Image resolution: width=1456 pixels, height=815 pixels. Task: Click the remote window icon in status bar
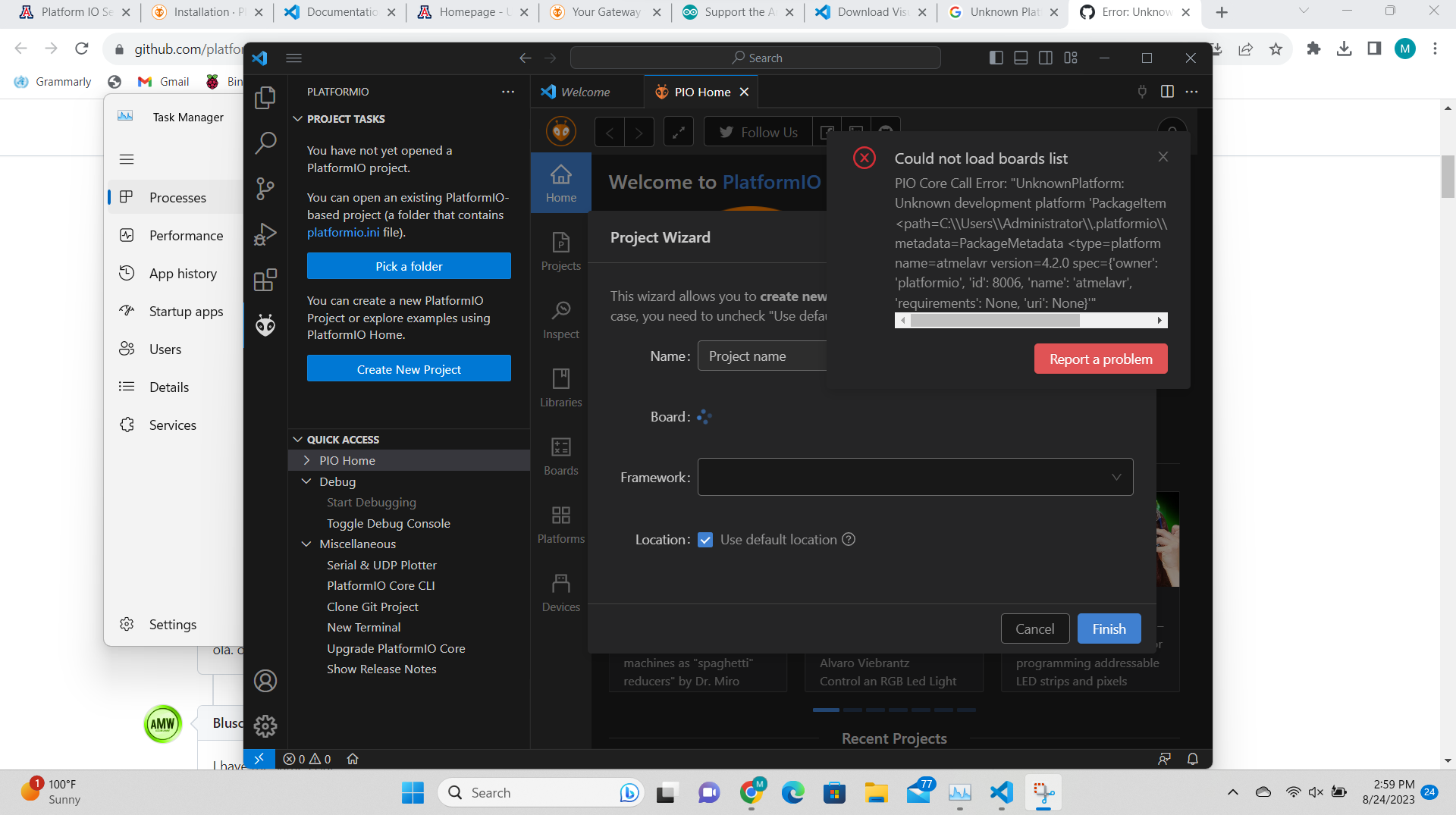(259, 759)
